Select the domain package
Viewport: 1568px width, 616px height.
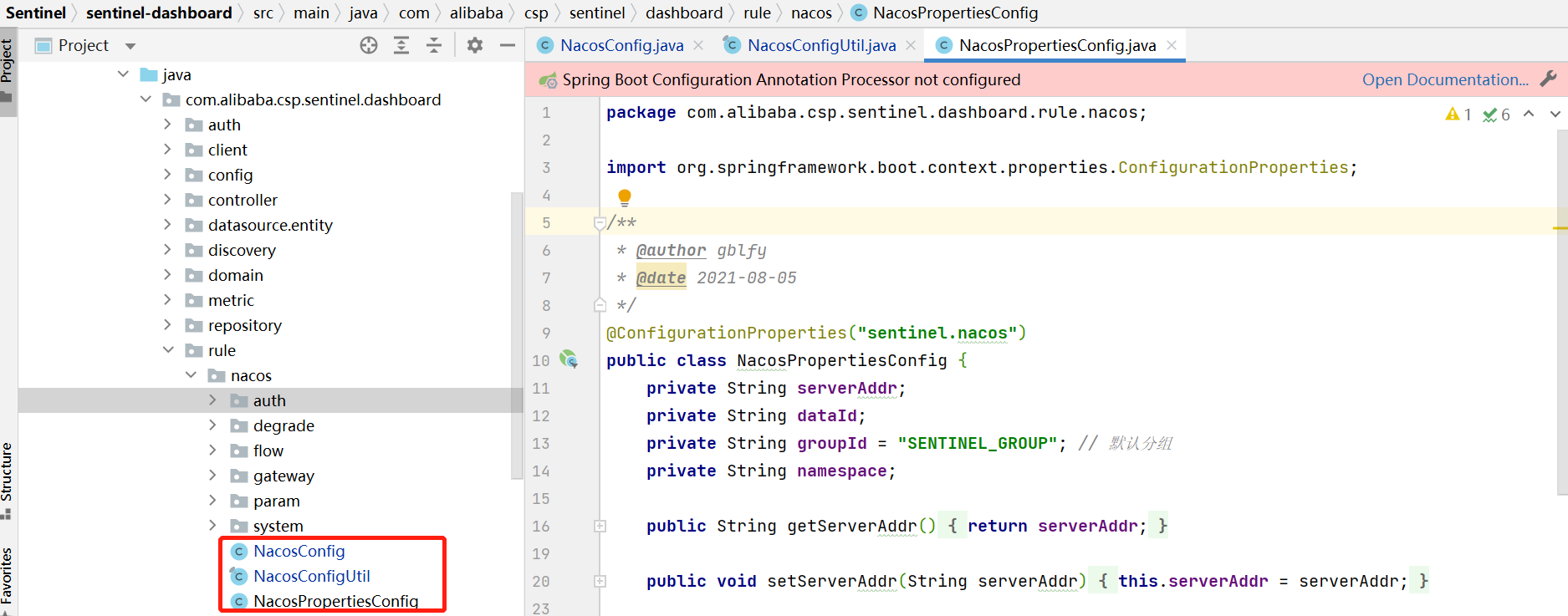point(235,275)
